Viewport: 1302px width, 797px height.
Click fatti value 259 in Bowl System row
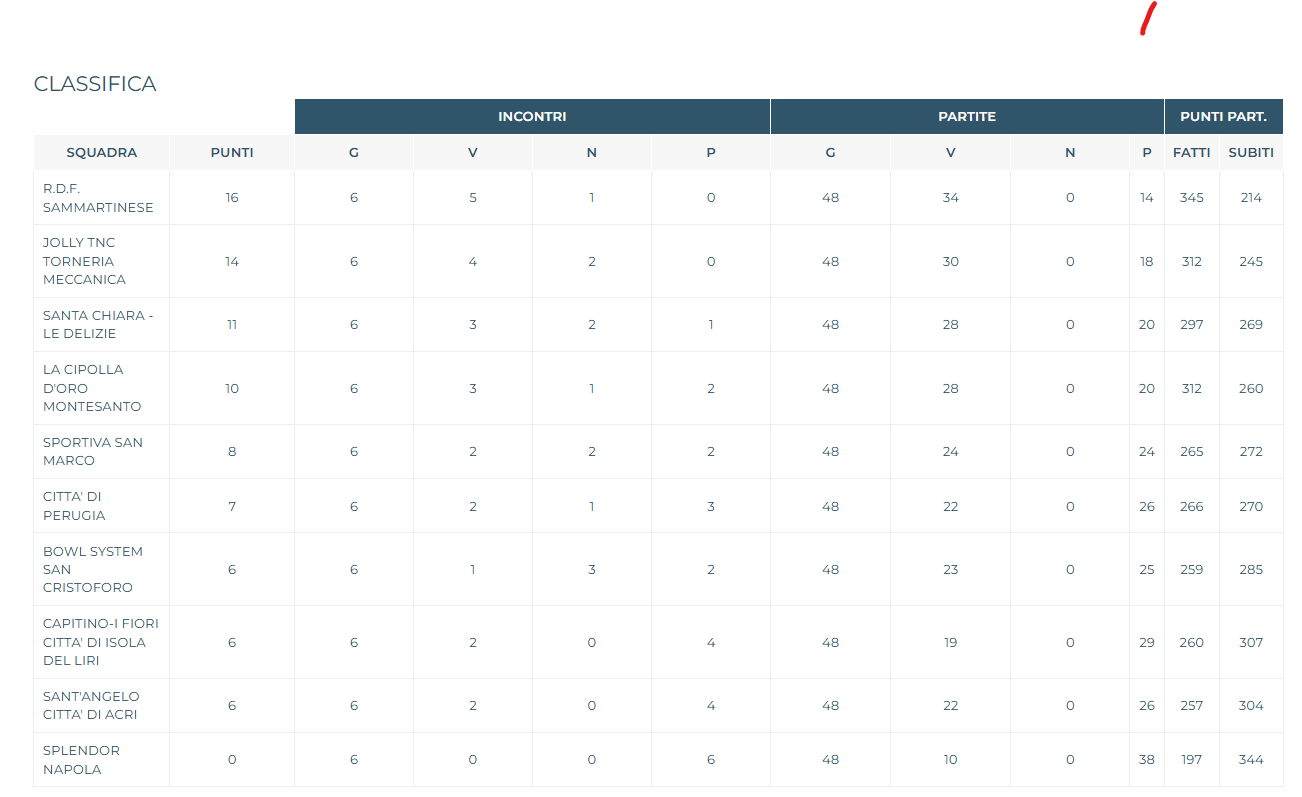1192,570
